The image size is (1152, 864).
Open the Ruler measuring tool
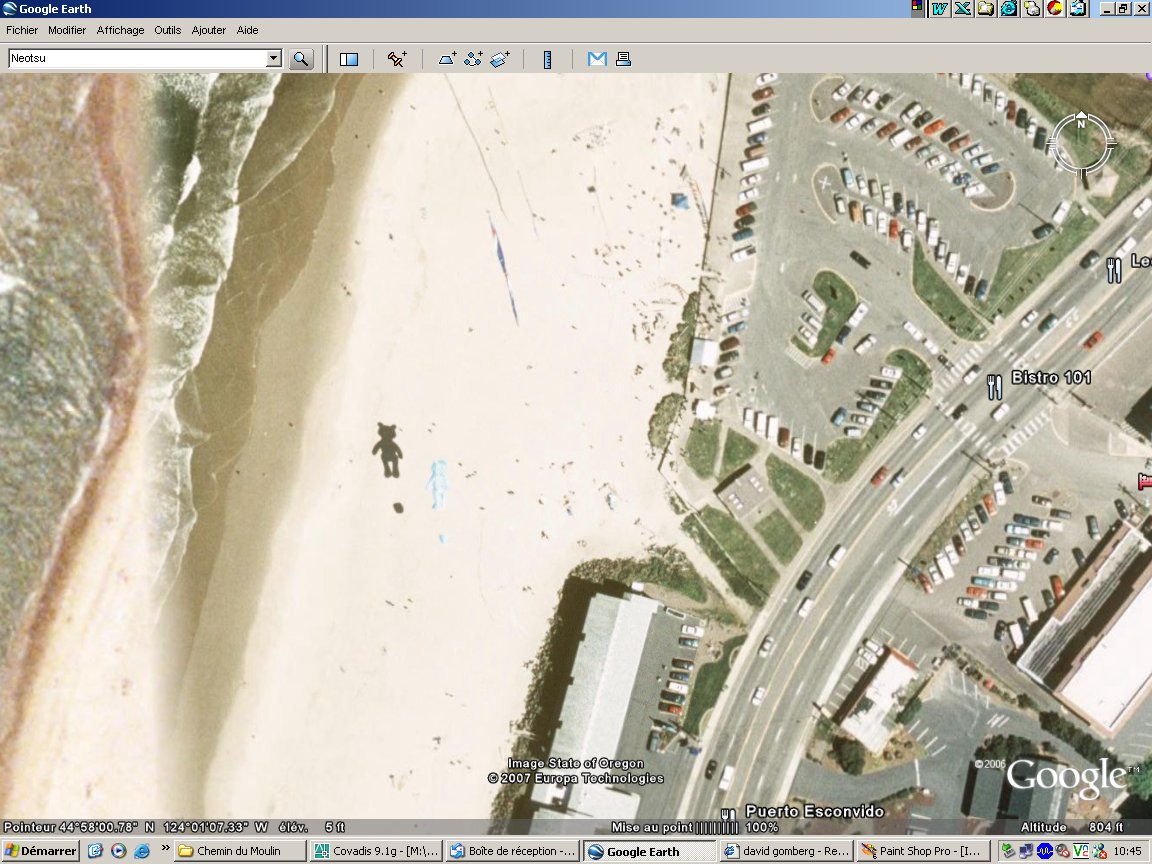(548, 58)
